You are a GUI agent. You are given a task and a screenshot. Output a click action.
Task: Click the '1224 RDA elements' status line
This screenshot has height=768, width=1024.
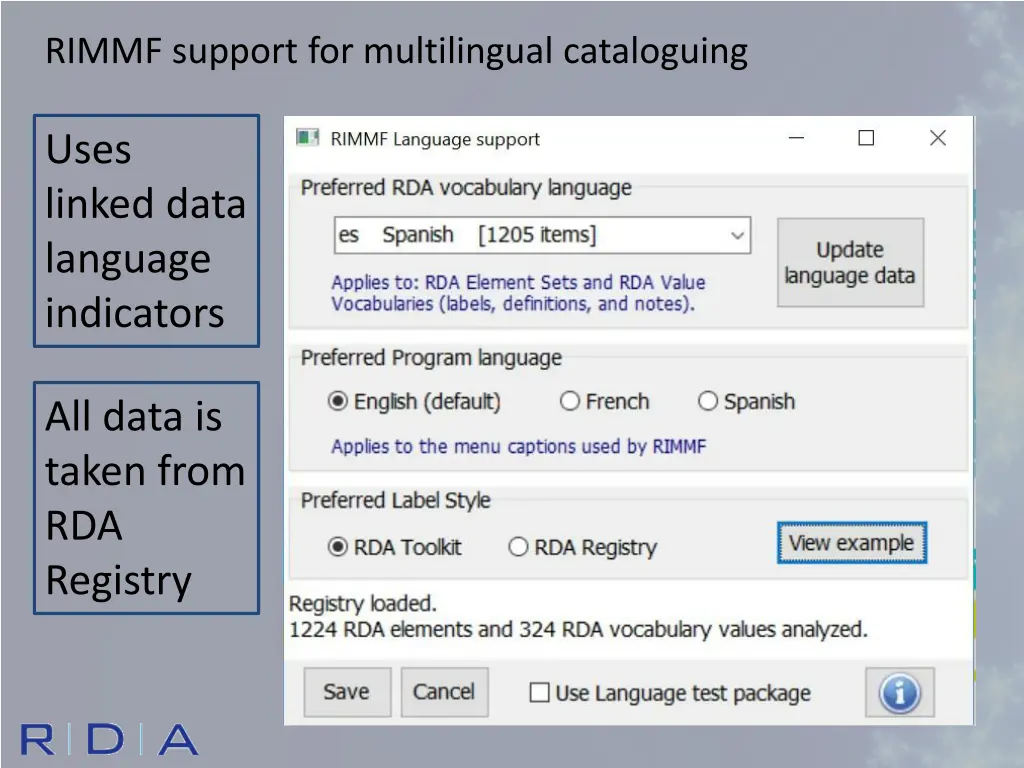pos(578,630)
